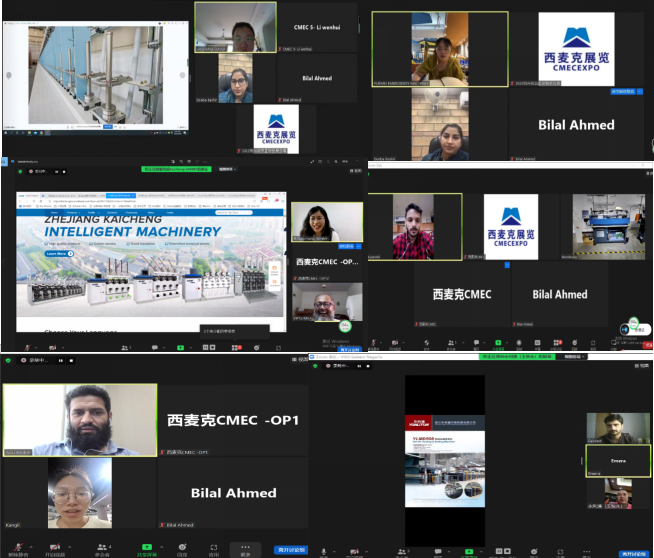Open Reactions icon in middle-left Zoom window
The height and width of the screenshot is (558, 654).
[257, 347]
